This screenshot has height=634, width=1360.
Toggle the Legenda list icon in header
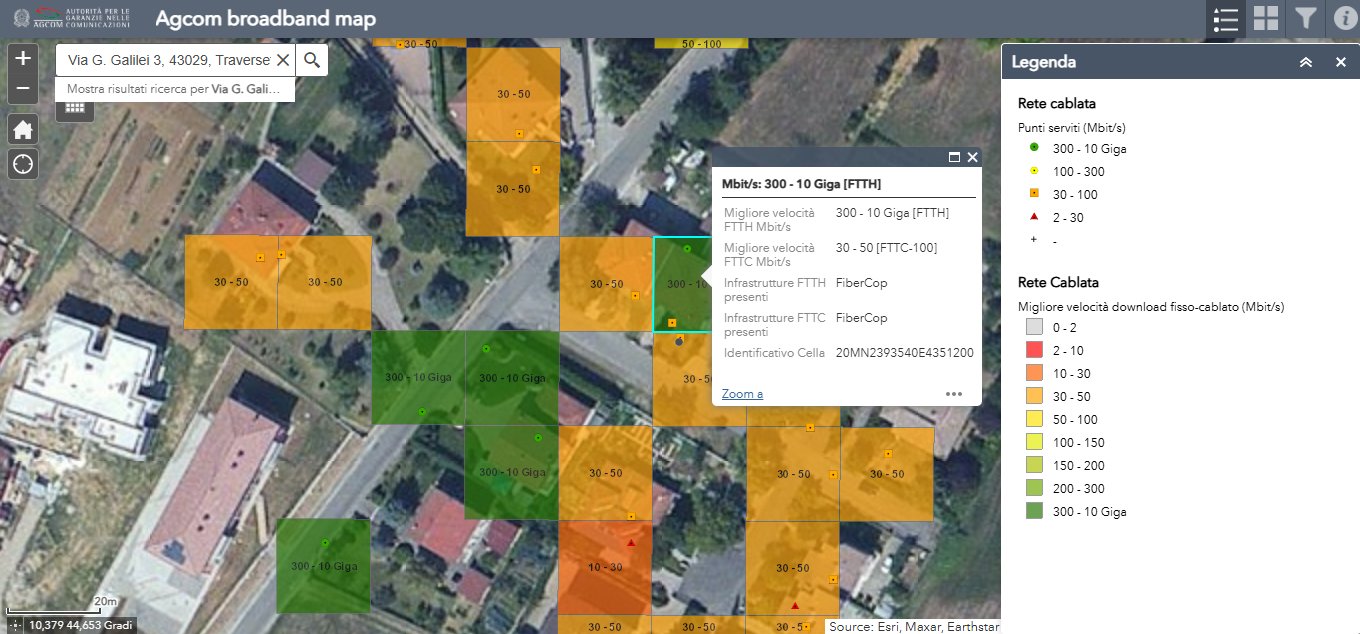pyautogui.click(x=1225, y=19)
